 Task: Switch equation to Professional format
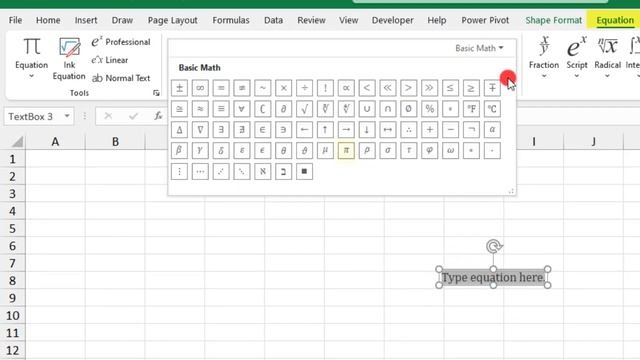[x=121, y=42]
